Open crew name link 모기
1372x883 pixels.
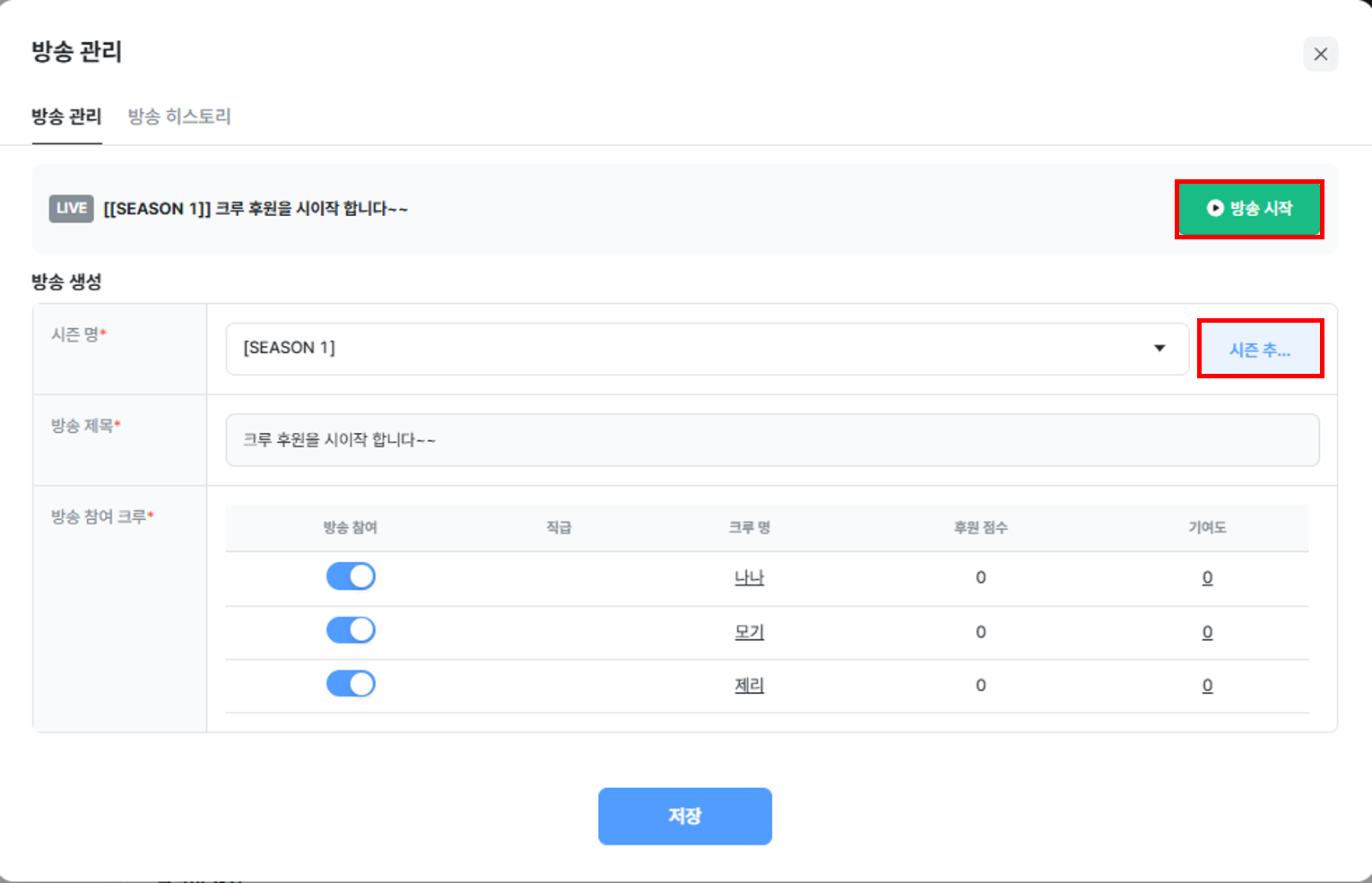tap(749, 632)
